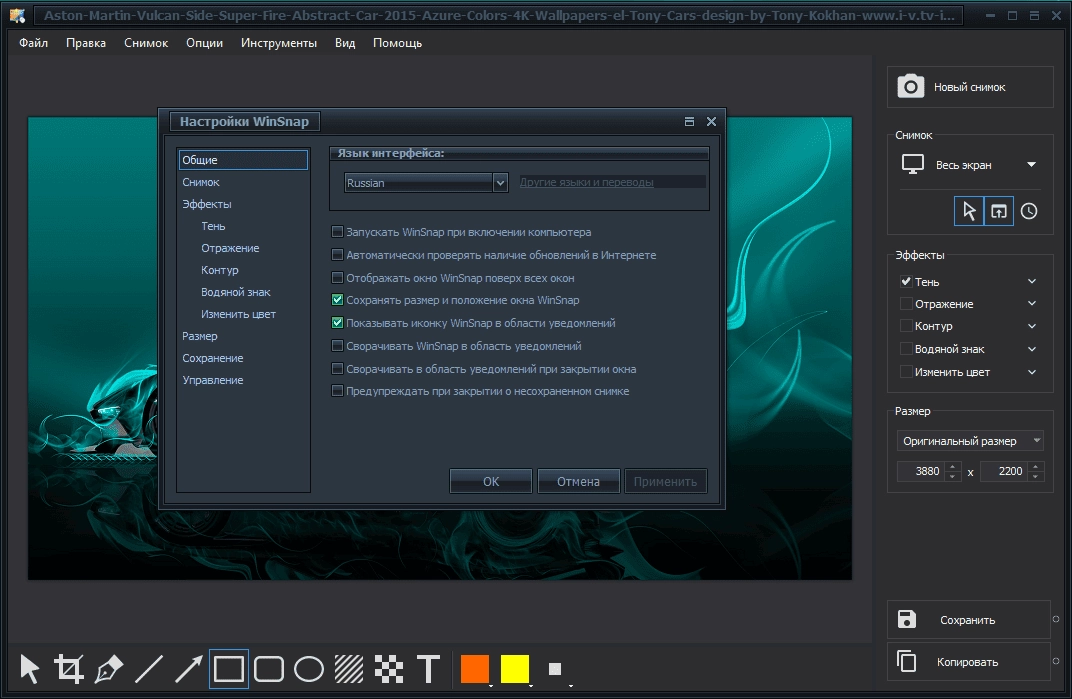This screenshot has width=1072, height=699.
Task: Click OK in WinSnap settings dialog
Action: (491, 481)
